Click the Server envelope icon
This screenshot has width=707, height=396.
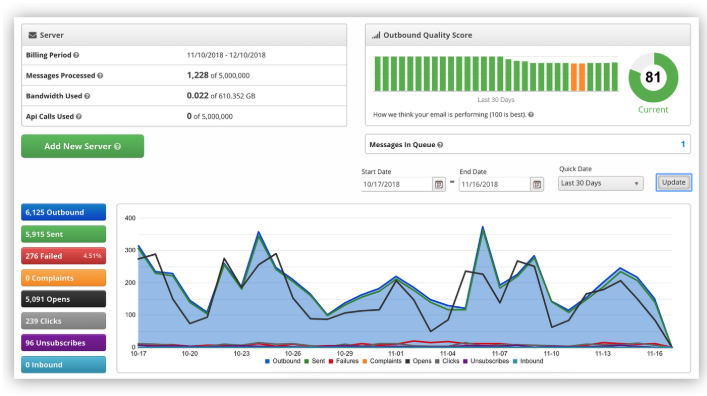pos(32,35)
